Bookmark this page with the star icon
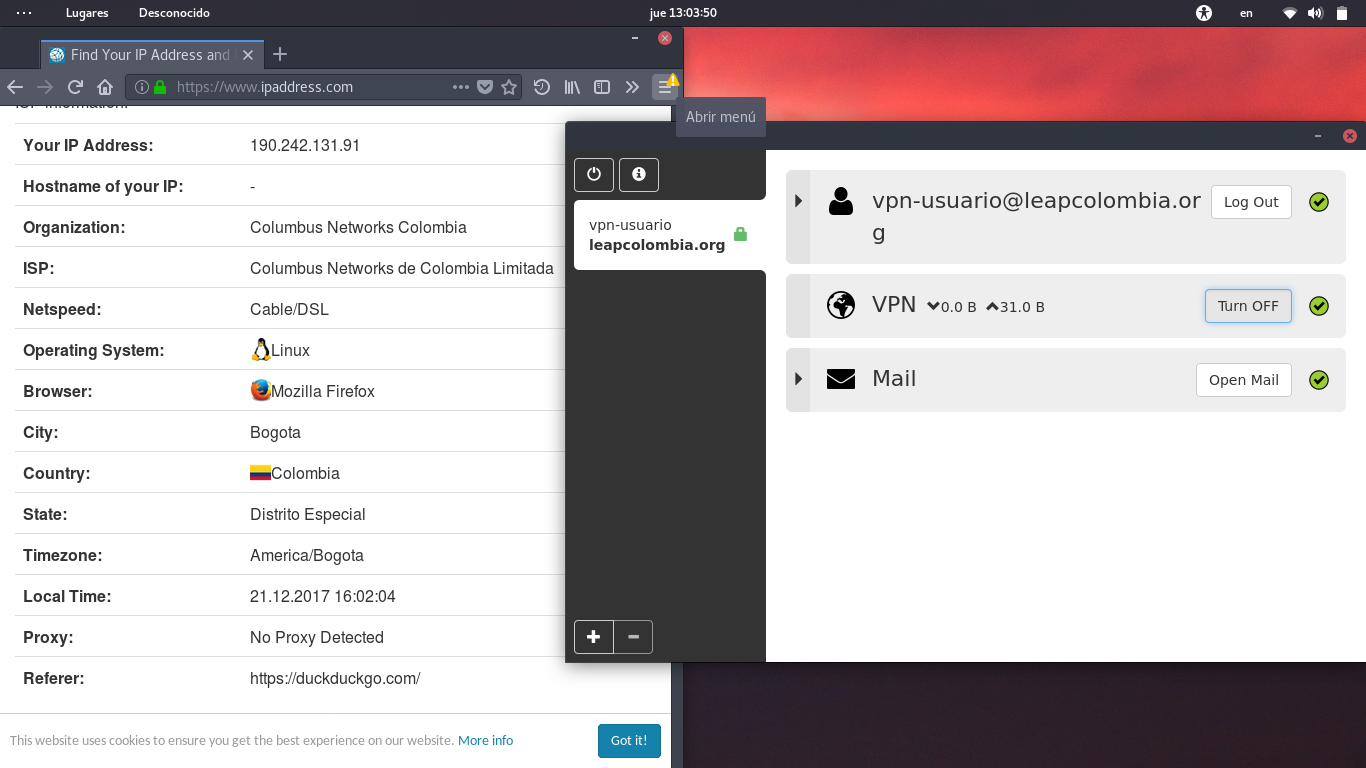The width and height of the screenshot is (1366, 768). click(509, 87)
